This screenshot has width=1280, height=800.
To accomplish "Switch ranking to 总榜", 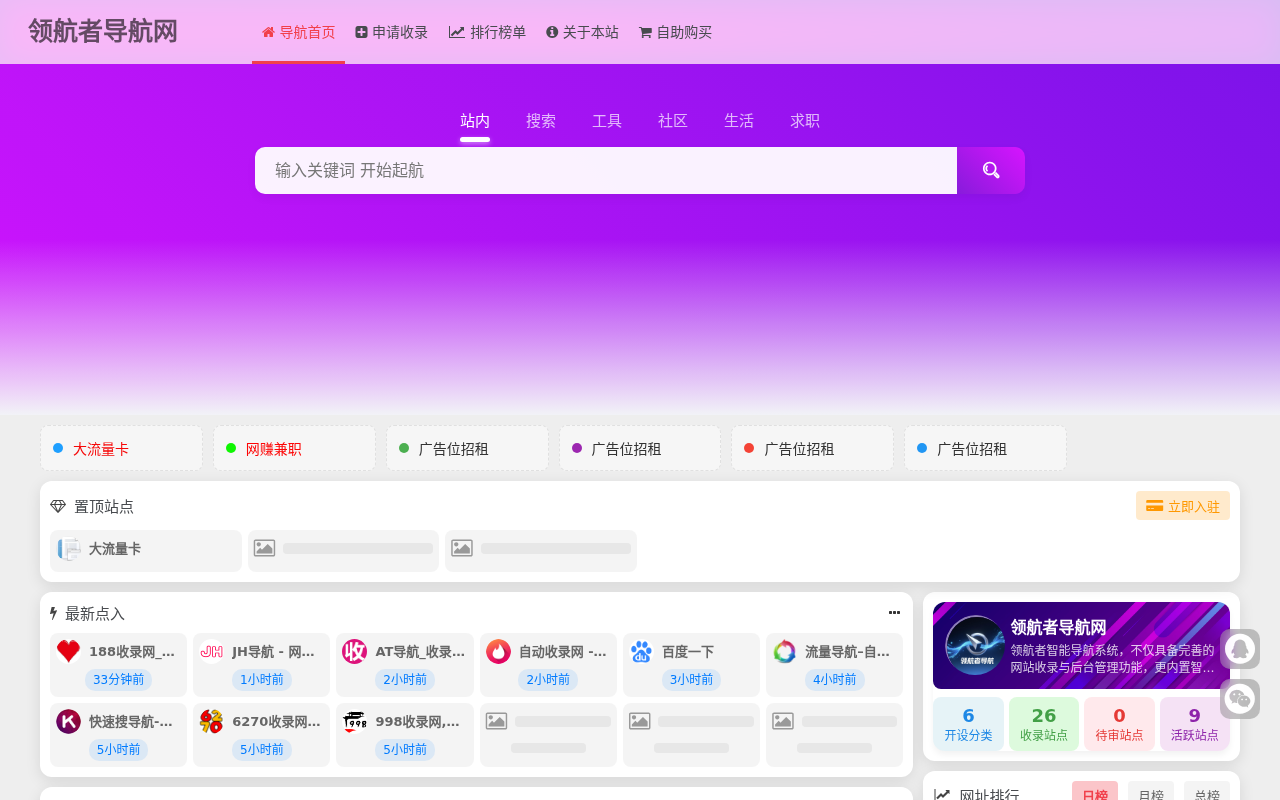I will [x=1207, y=792].
